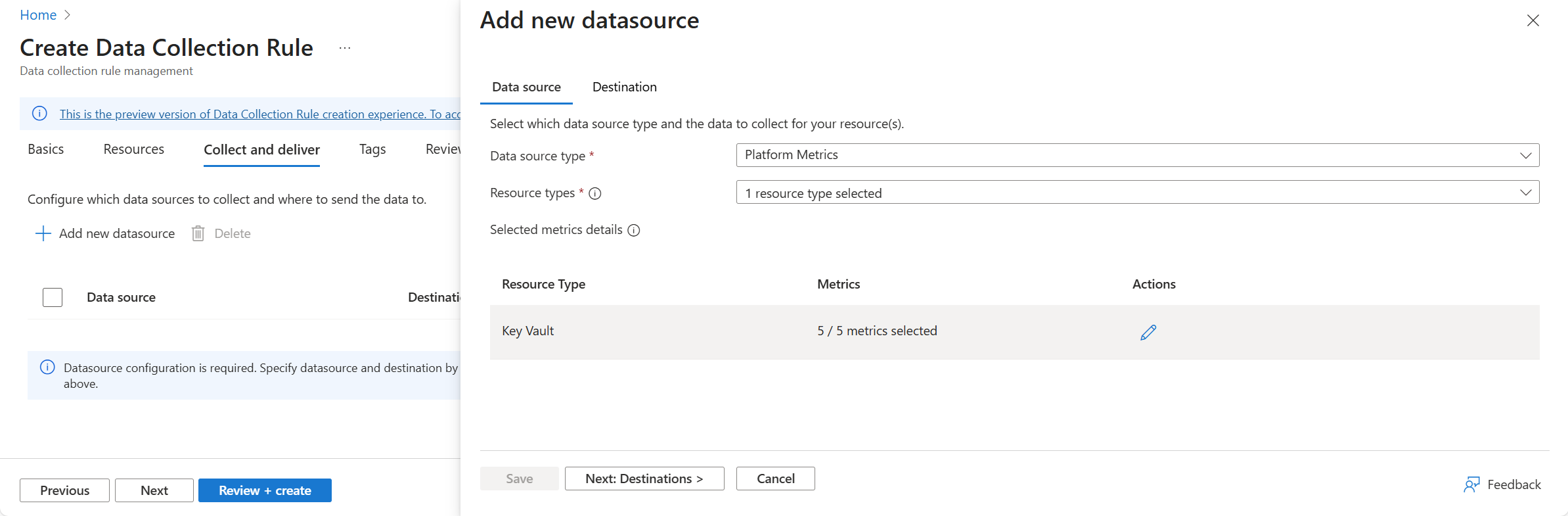Click the pencil edit icon for Key Vault
Screen dimensions: 1568x516
[1148, 333]
